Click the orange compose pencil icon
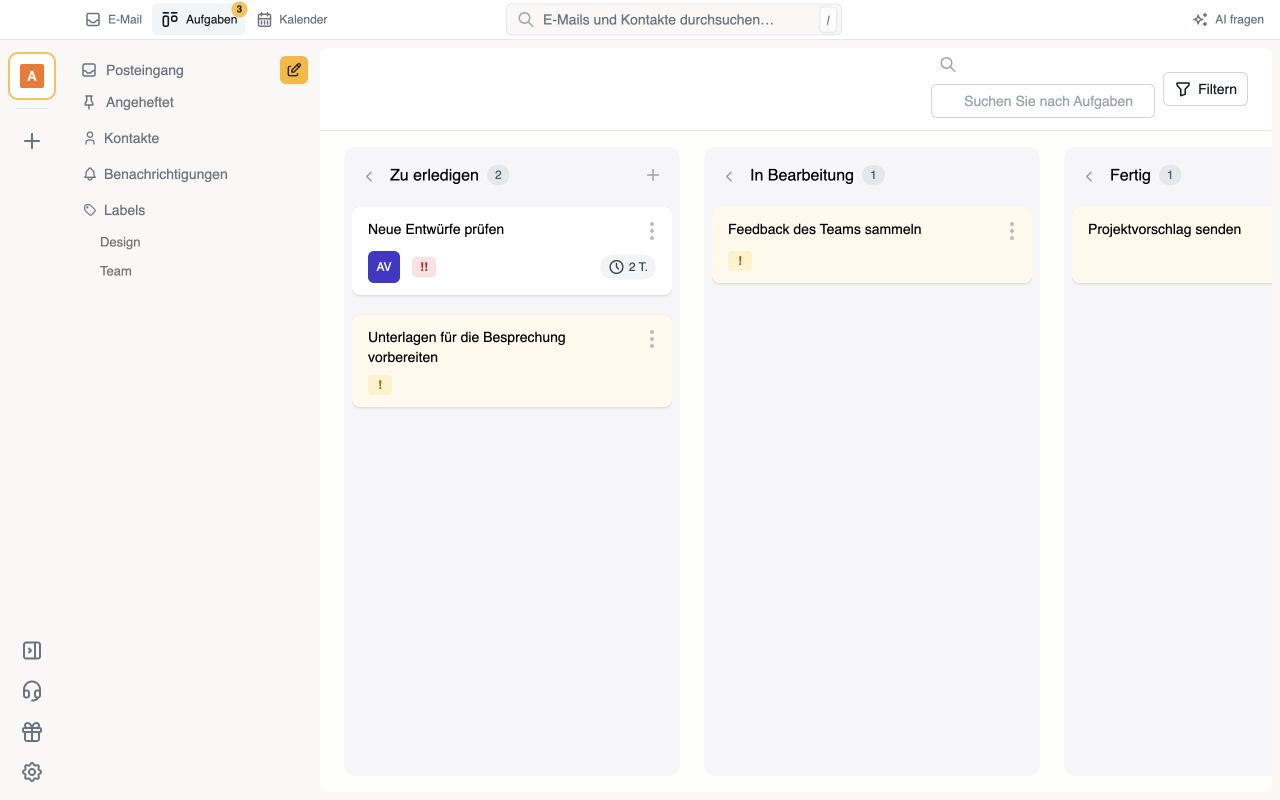This screenshot has width=1280, height=800. coord(294,70)
